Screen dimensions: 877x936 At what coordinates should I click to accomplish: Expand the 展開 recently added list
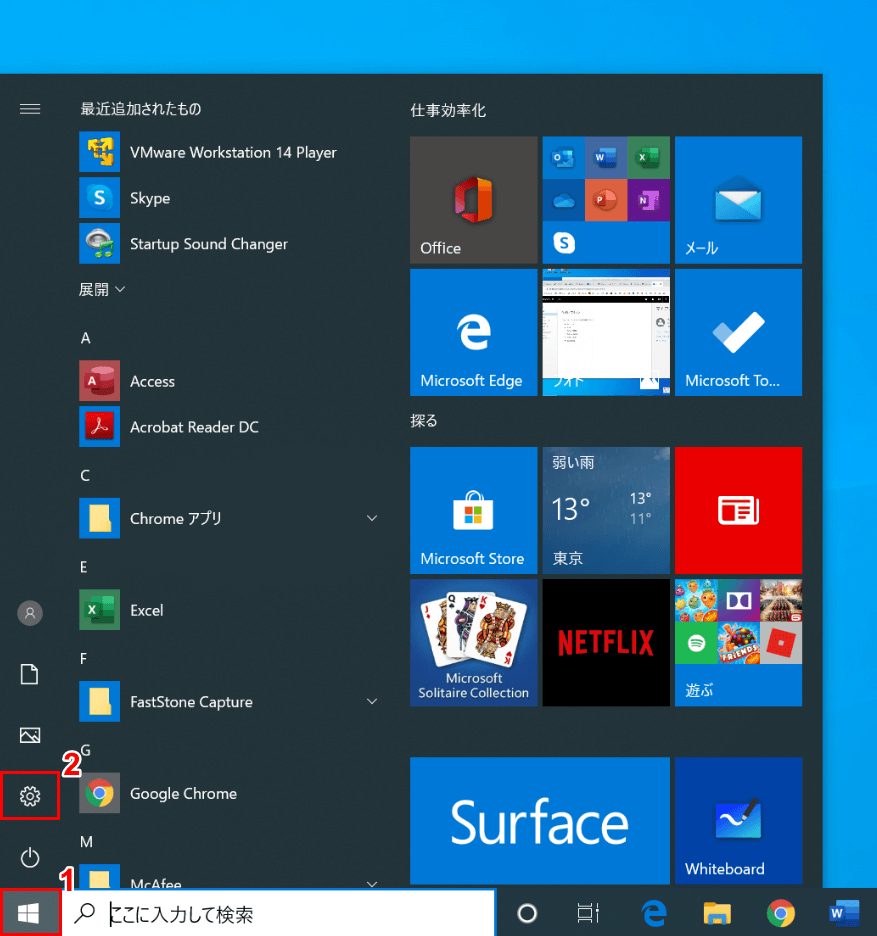[x=102, y=290]
